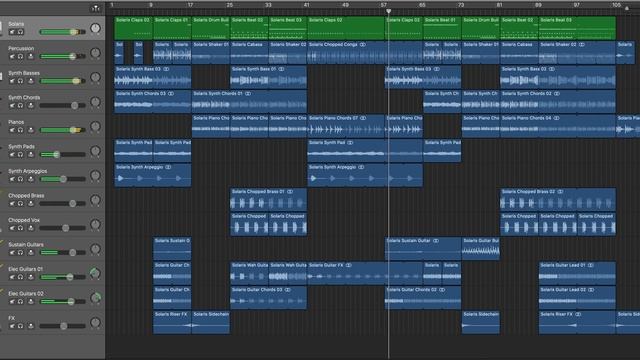The width and height of the screenshot is (640, 360).
Task: Solo the Synth Arpeggios track
Action: click(20, 179)
